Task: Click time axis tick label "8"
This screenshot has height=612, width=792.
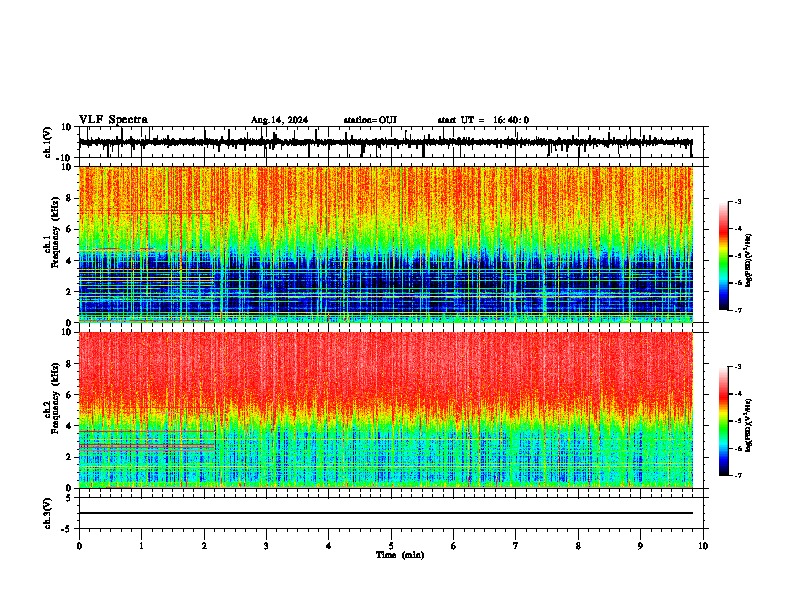Action: pyautogui.click(x=578, y=546)
